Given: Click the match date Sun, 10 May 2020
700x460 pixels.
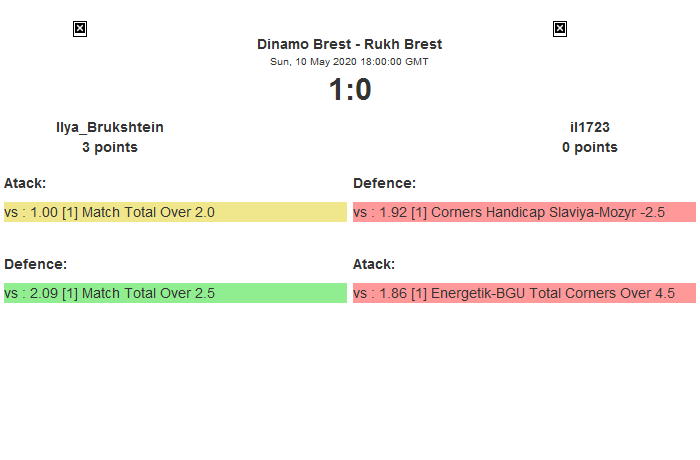Looking at the screenshot, I should click(x=316, y=61).
